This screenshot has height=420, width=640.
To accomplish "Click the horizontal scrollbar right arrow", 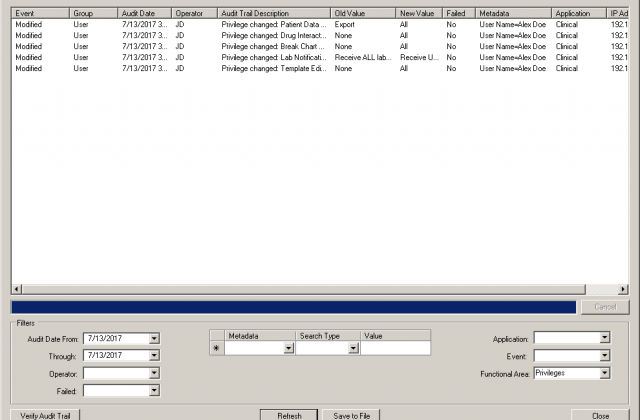I will (623, 289).
